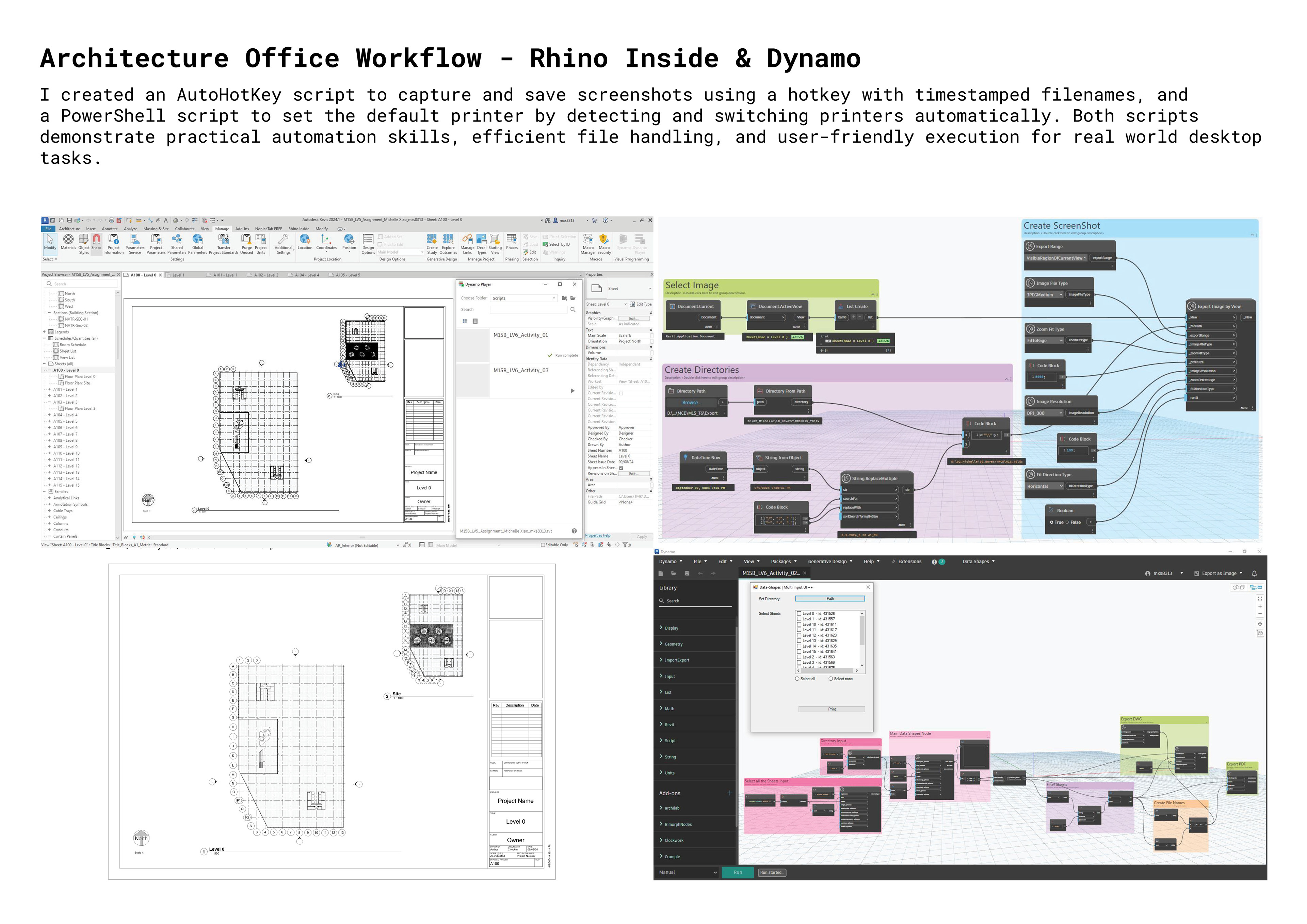Click Dynamo zoom-to-fit icon

1260,598
